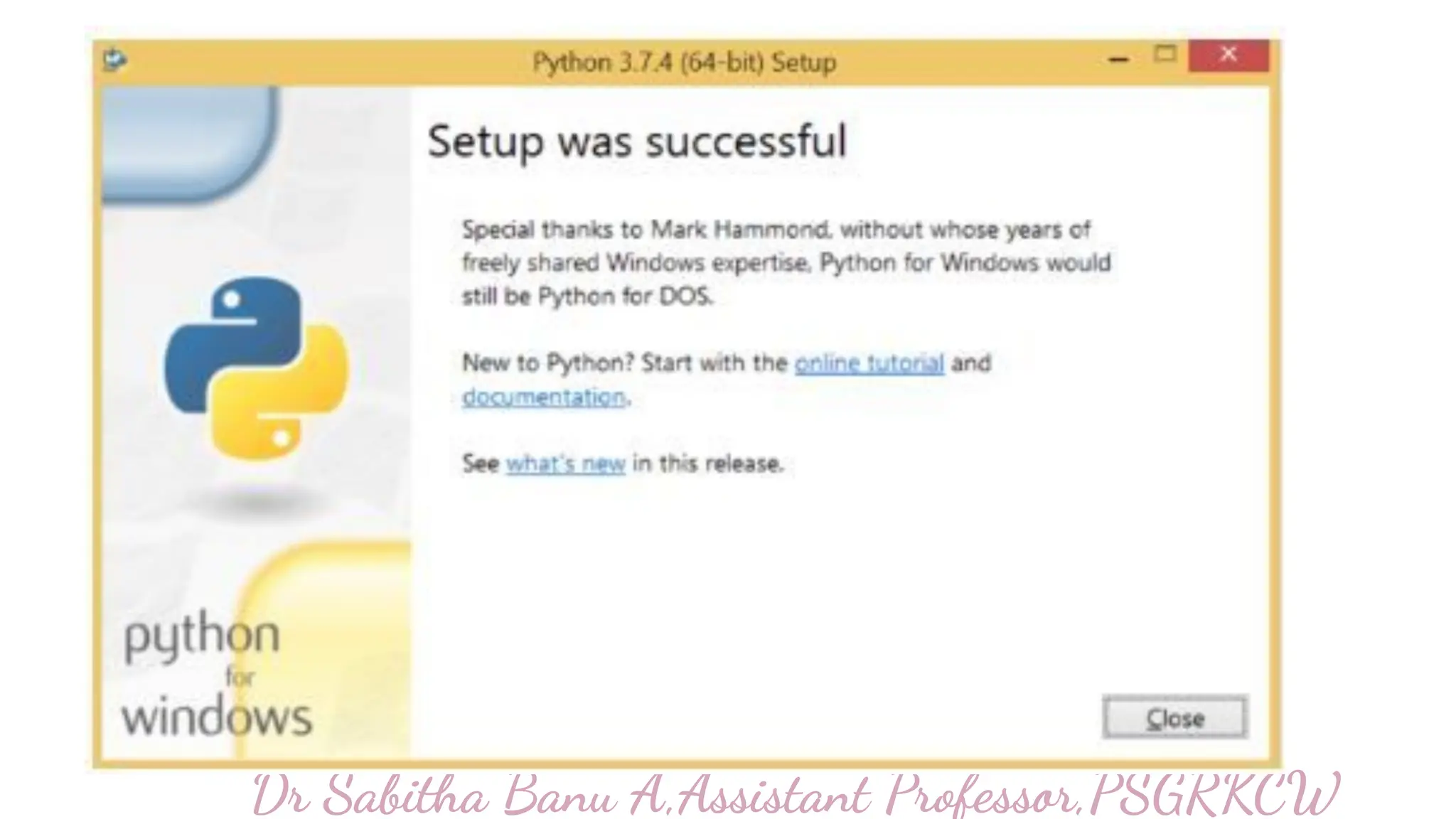Screen dimensions: 1456x819
Task: Maximize the Python Setup window
Action: coord(1165,53)
